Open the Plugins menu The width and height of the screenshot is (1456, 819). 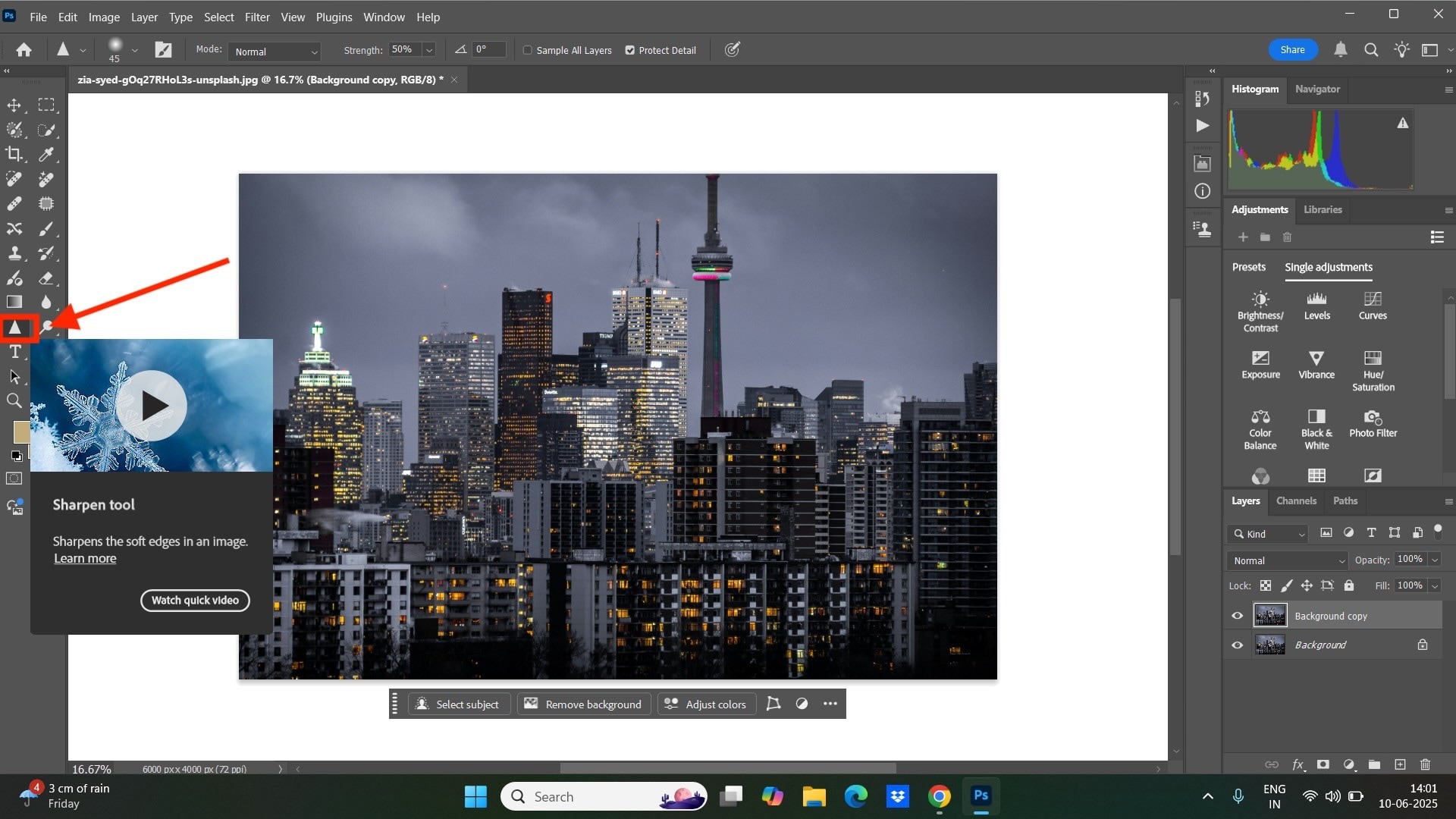(334, 17)
